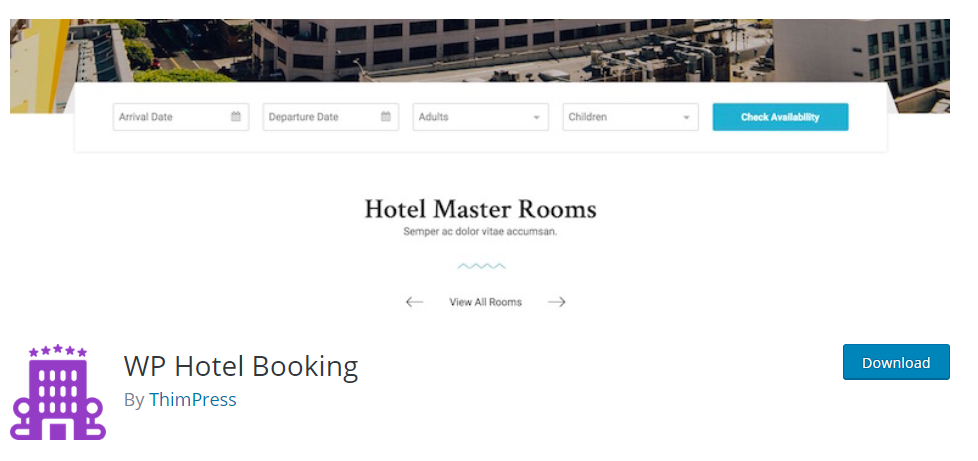
Task: Select the Adults combo box
Action: pos(480,117)
